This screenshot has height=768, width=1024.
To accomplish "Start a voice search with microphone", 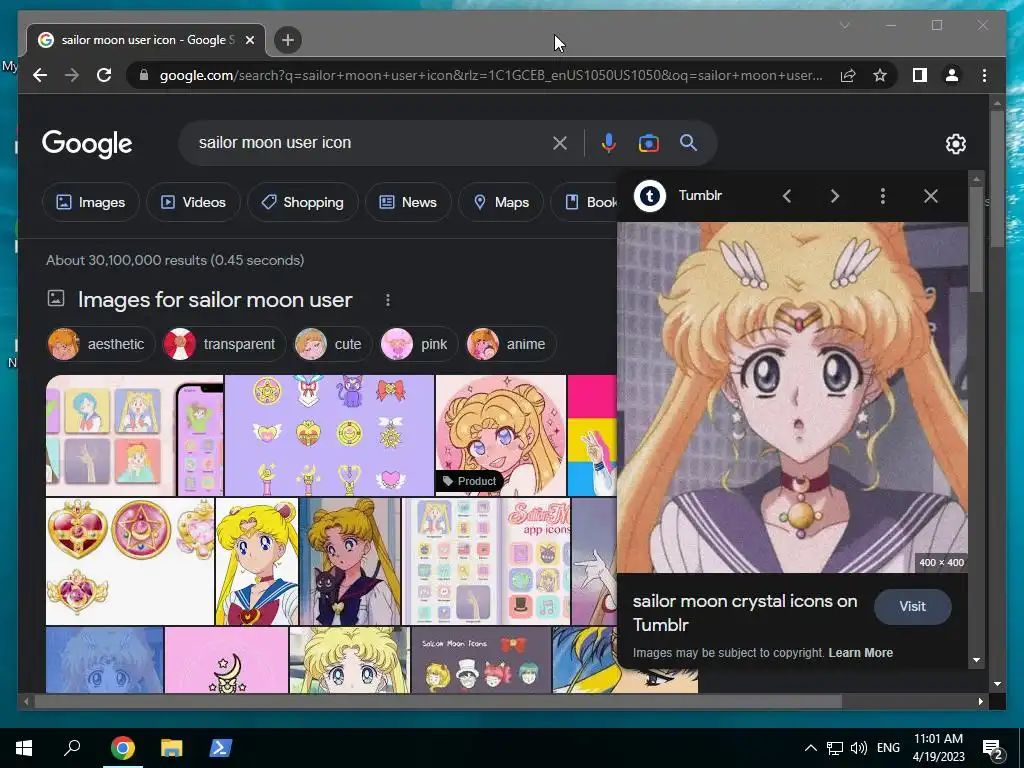I will point(608,143).
